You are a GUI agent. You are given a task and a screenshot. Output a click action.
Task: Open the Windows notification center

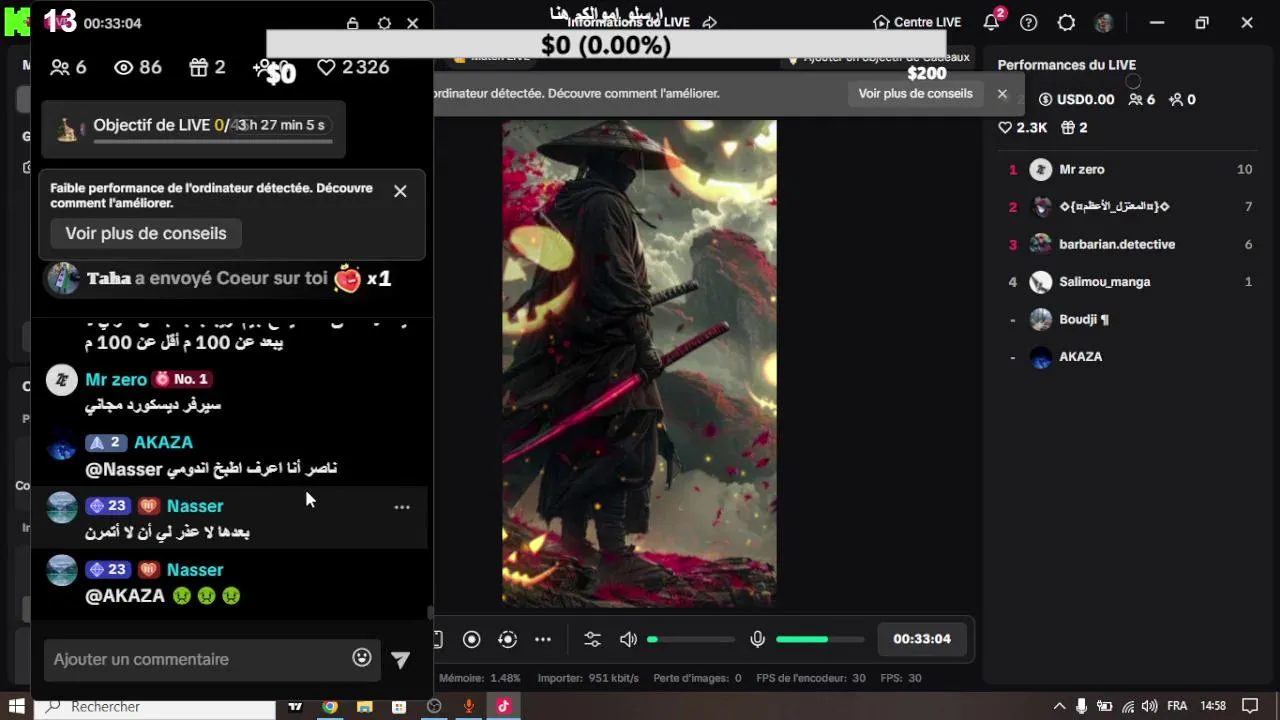click(x=1249, y=706)
